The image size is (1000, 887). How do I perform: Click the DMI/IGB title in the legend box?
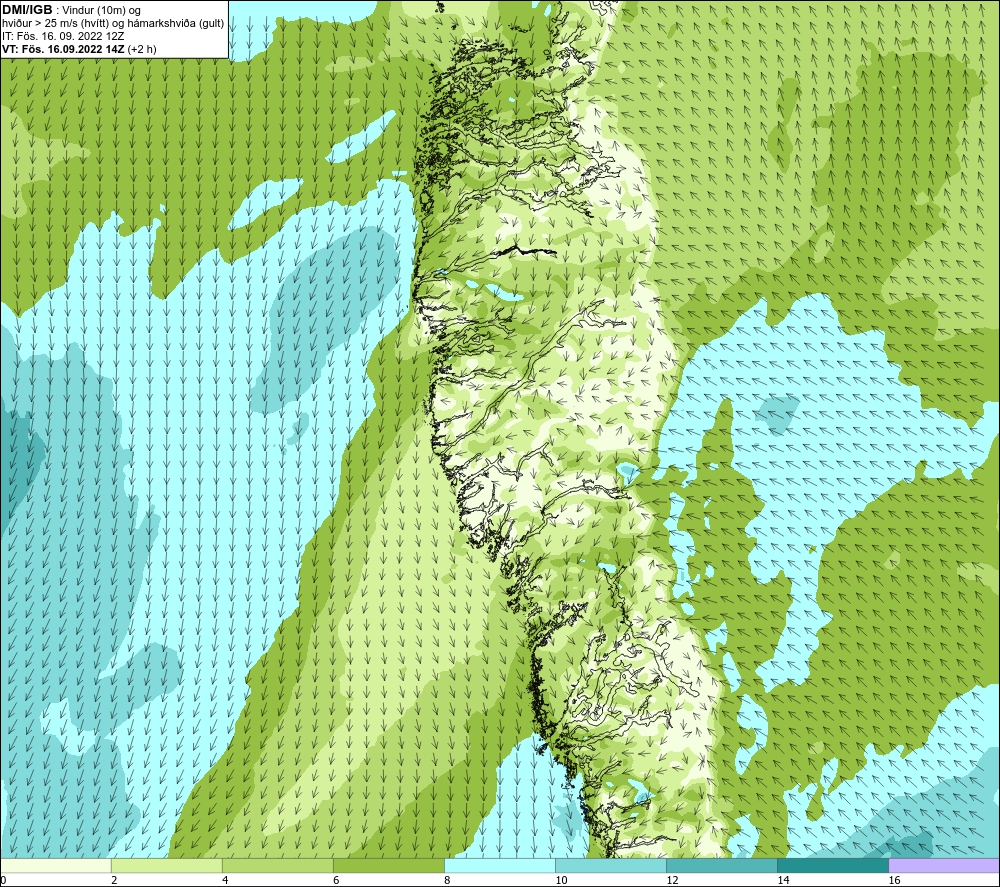pos(27,10)
